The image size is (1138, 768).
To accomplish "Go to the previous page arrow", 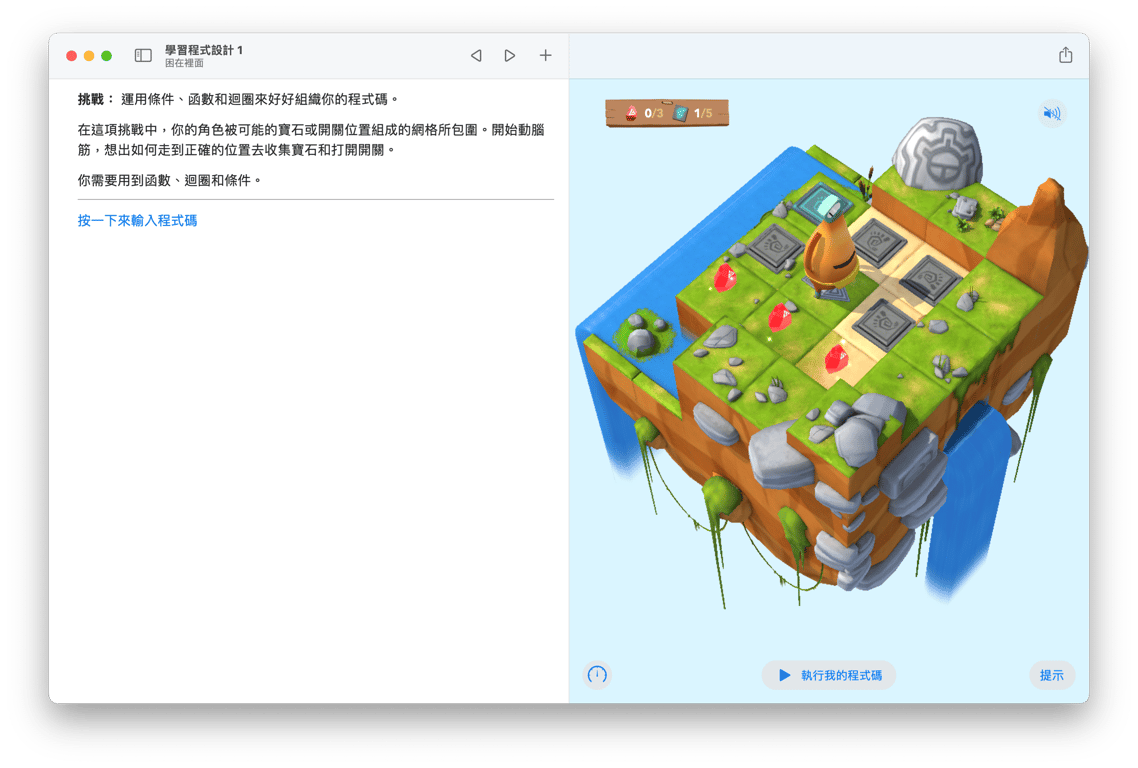I will [476, 55].
